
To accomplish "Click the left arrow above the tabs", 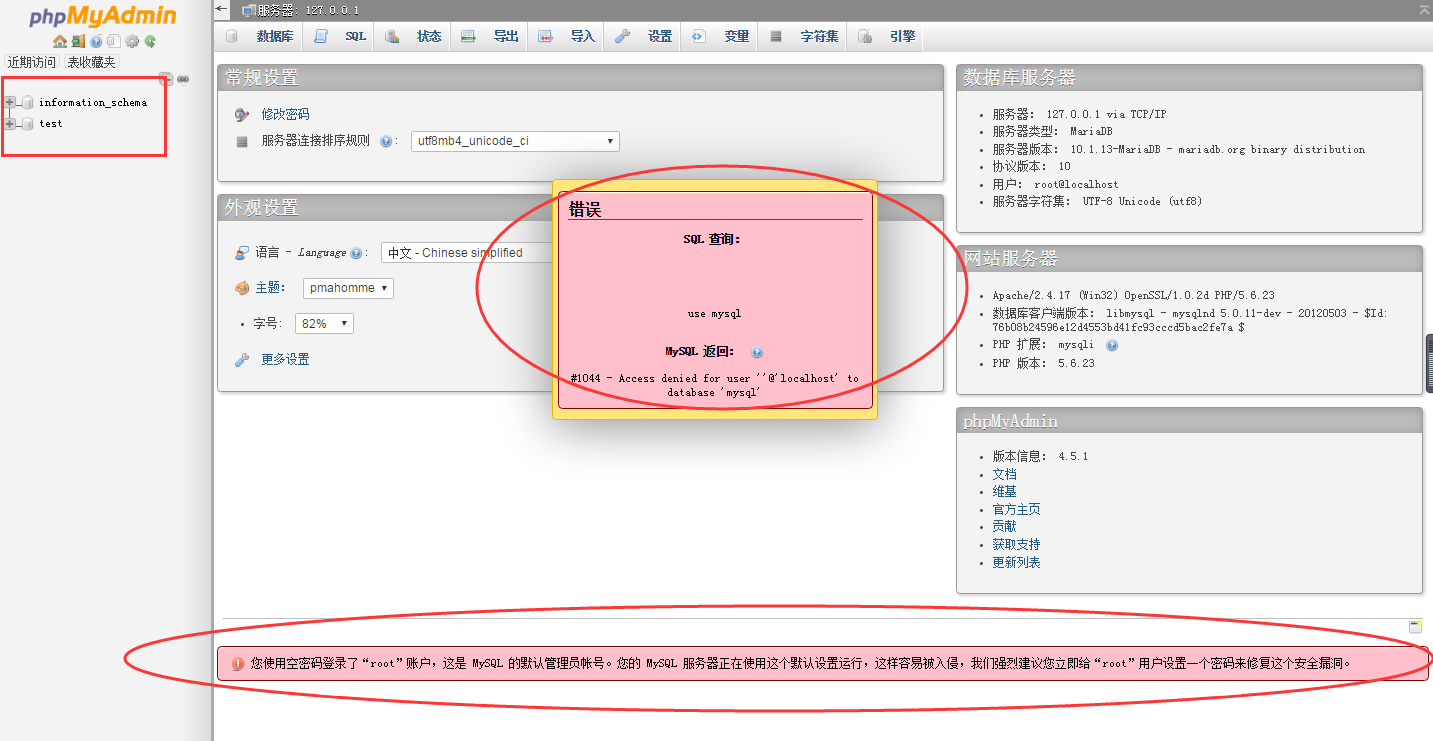I will tap(222, 9).
